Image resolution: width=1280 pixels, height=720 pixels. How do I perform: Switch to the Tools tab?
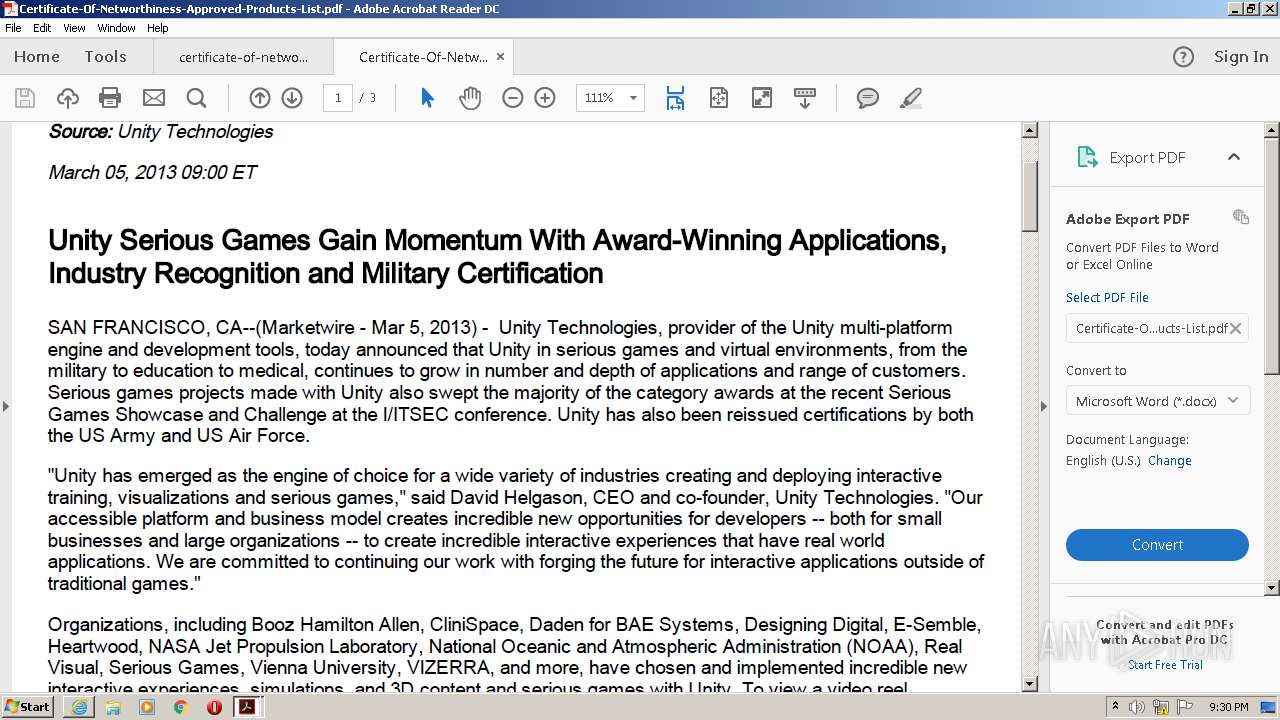click(x=105, y=57)
